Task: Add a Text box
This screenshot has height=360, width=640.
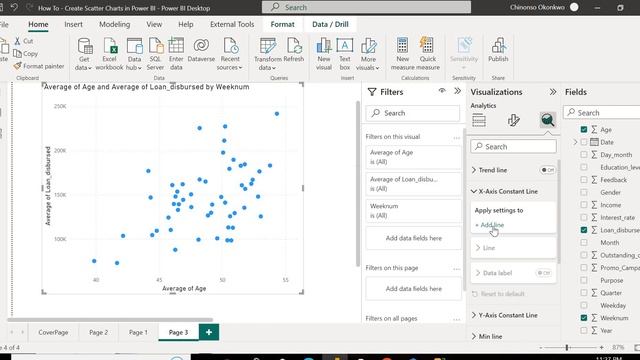Action: pos(345,54)
